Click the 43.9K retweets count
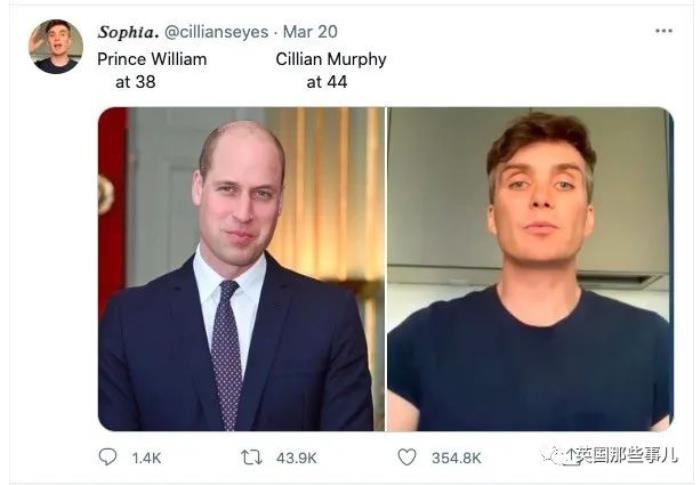The image size is (700, 485). point(295,457)
